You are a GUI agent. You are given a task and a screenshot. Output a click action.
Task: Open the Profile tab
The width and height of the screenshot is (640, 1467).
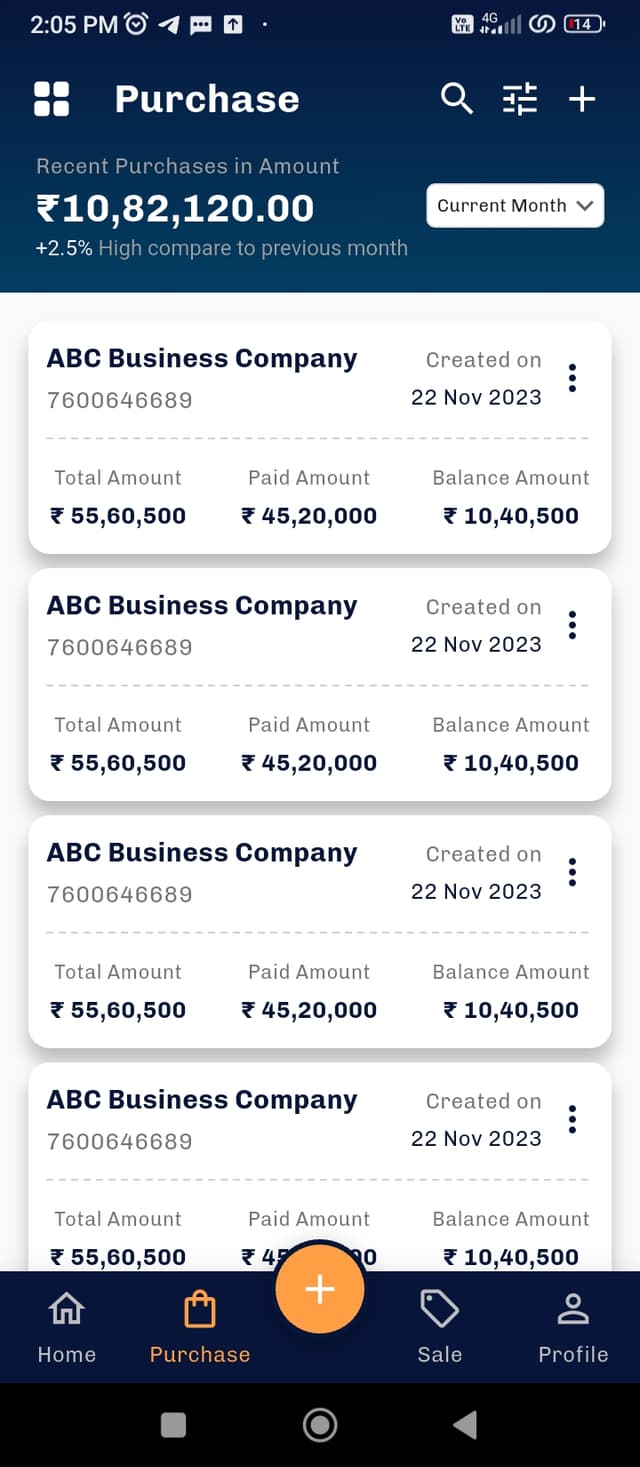point(573,1326)
